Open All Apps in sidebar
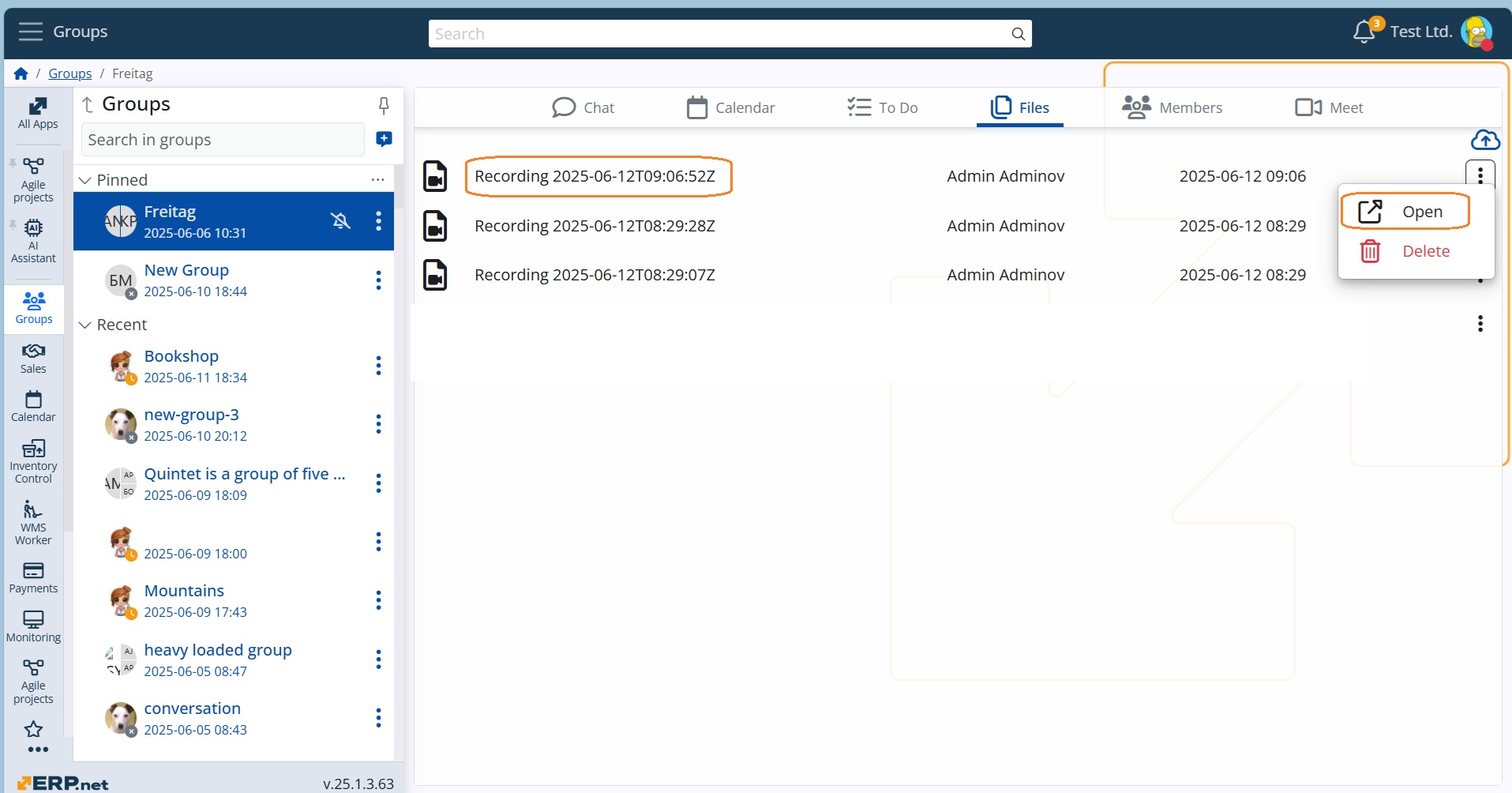Screen dimensions: 1512x793 pyautogui.click(x=38, y=113)
